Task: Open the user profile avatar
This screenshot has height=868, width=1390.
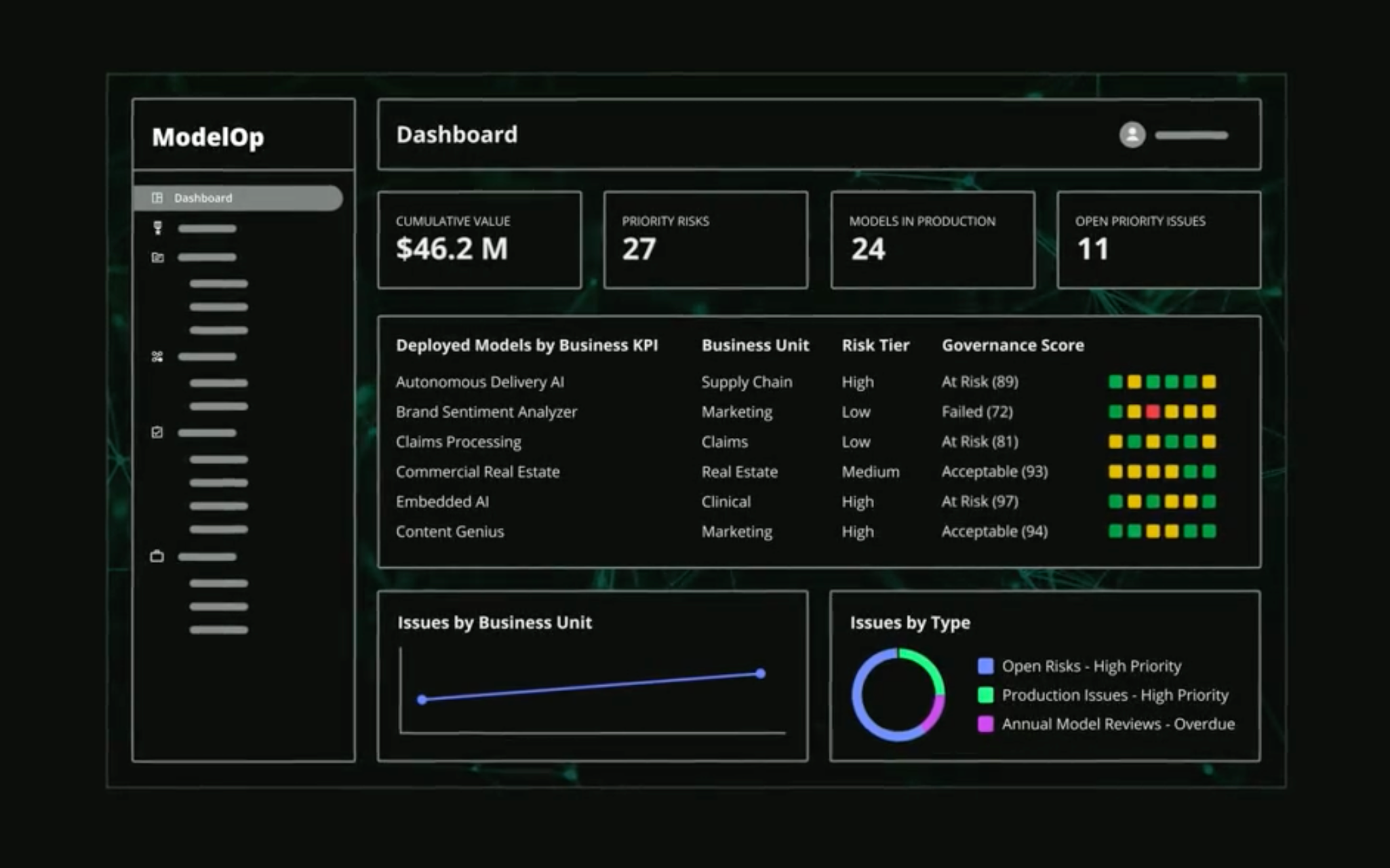Action: (1132, 135)
